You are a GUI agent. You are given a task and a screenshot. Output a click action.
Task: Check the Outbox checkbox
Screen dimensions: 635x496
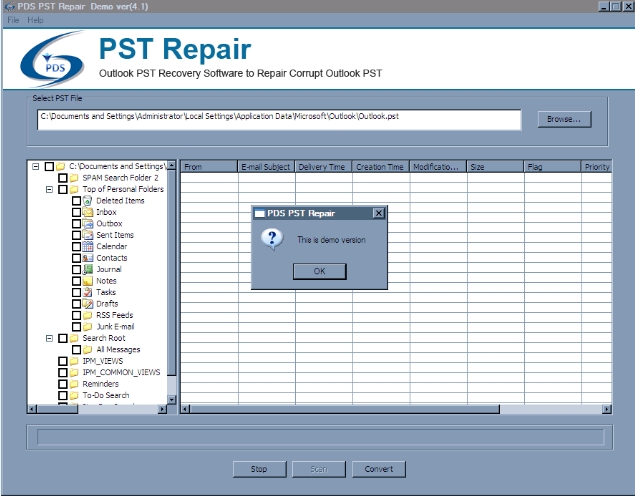(76, 224)
